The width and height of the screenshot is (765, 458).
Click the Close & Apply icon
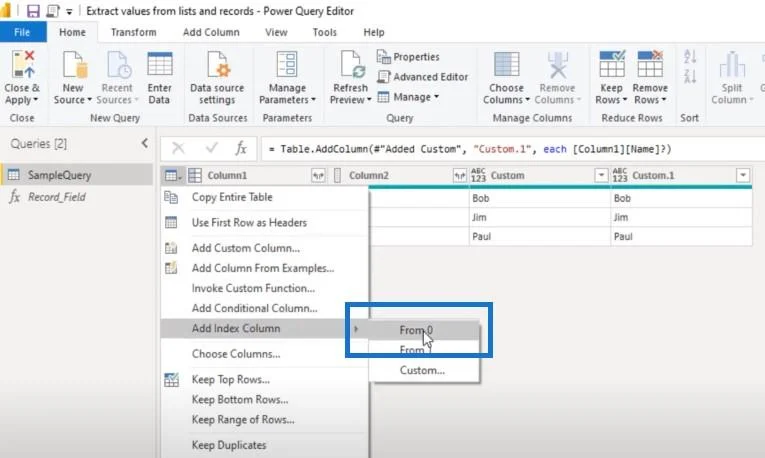pos(23,64)
